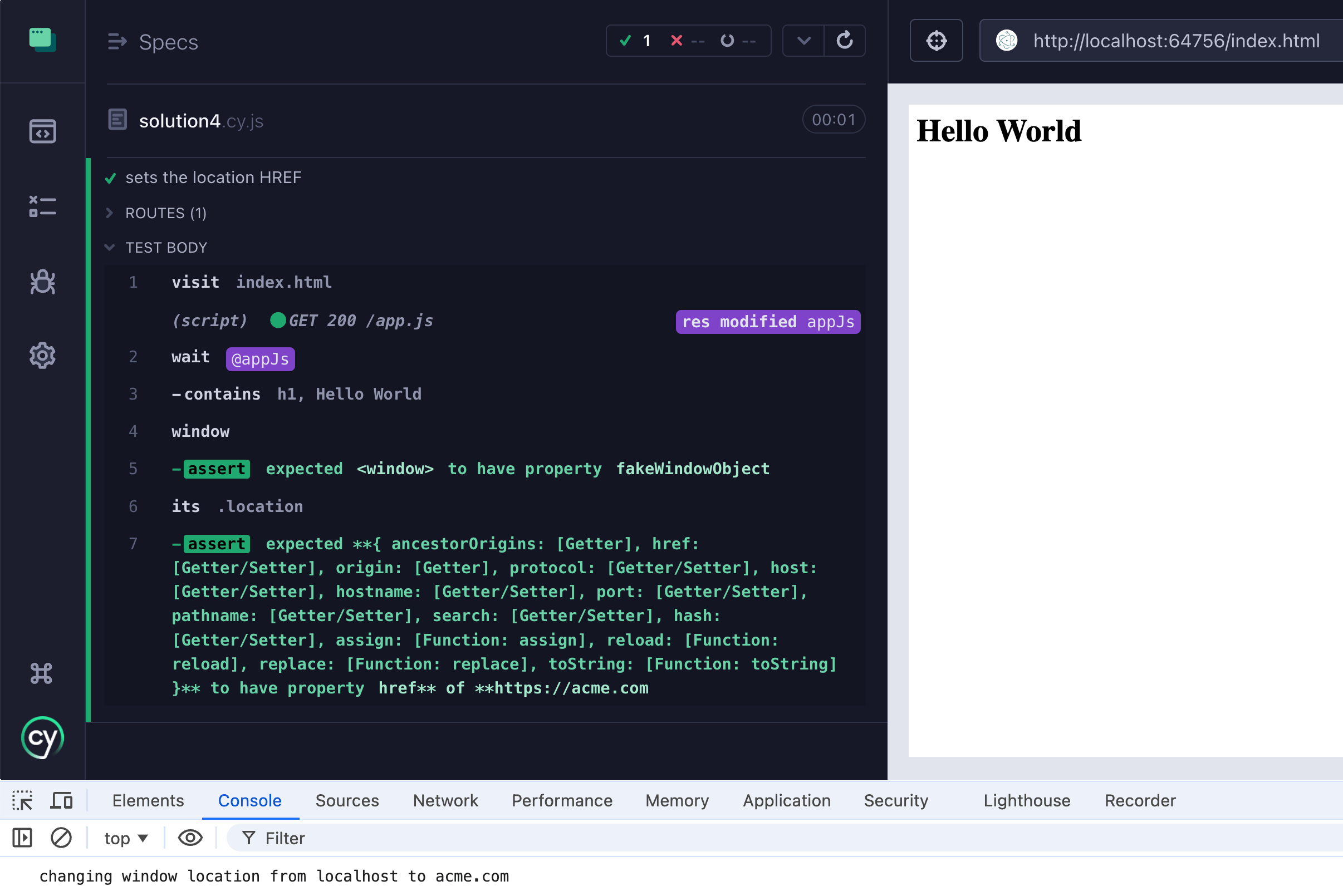Viewport: 1343px width, 896px height.
Task: Select the href https://acme.com assertion
Action: [x=485, y=616]
